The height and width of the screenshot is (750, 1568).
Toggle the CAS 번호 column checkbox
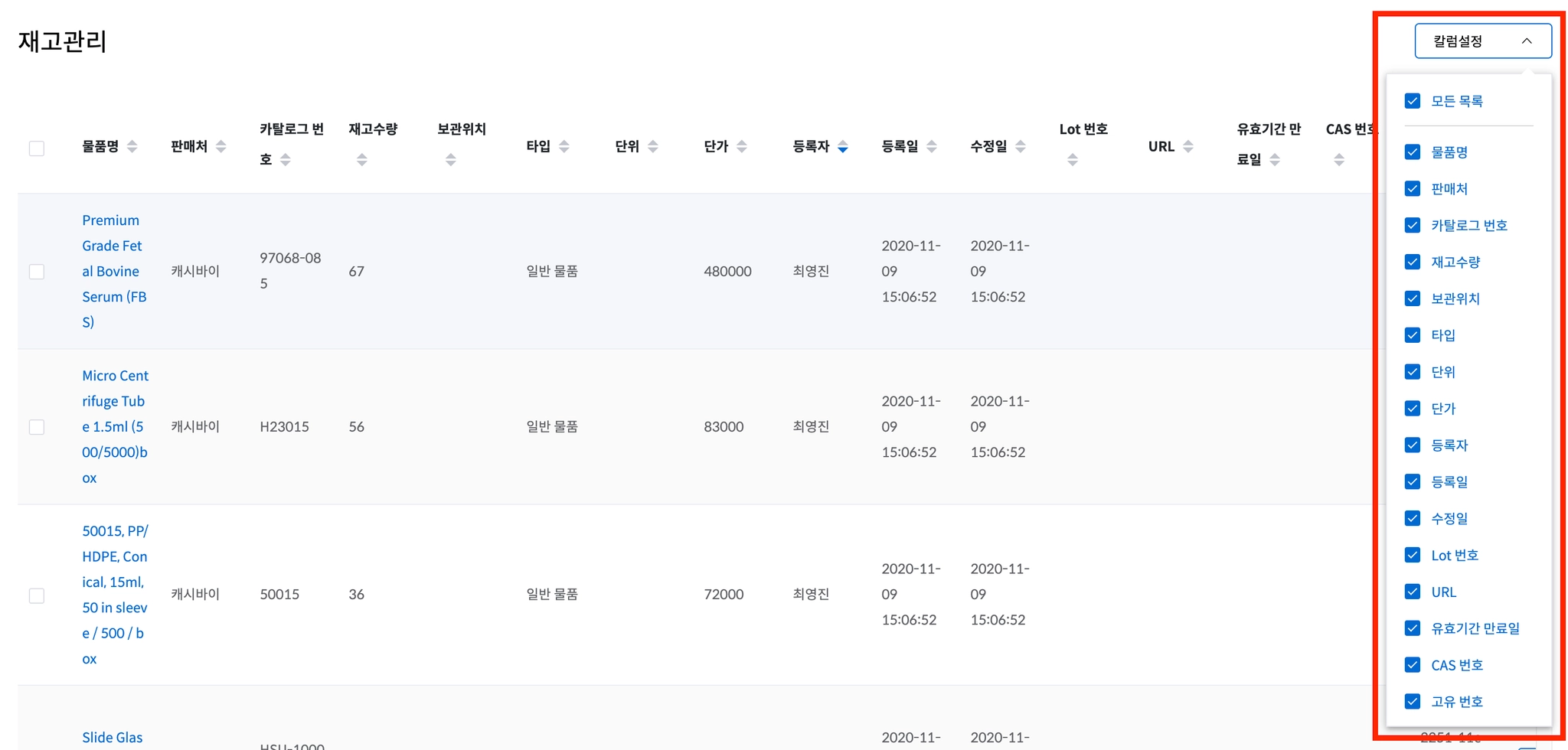1413,665
